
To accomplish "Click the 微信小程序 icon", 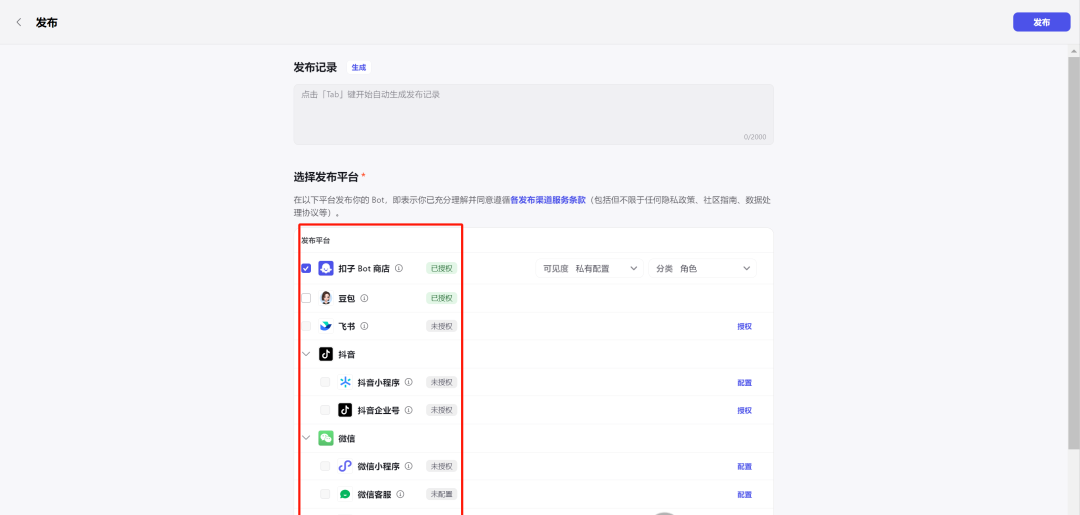I will click(345, 466).
